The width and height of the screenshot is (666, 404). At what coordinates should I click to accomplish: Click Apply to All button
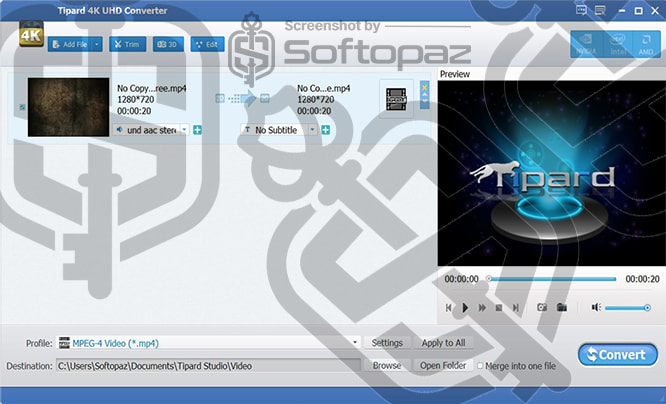[443, 343]
